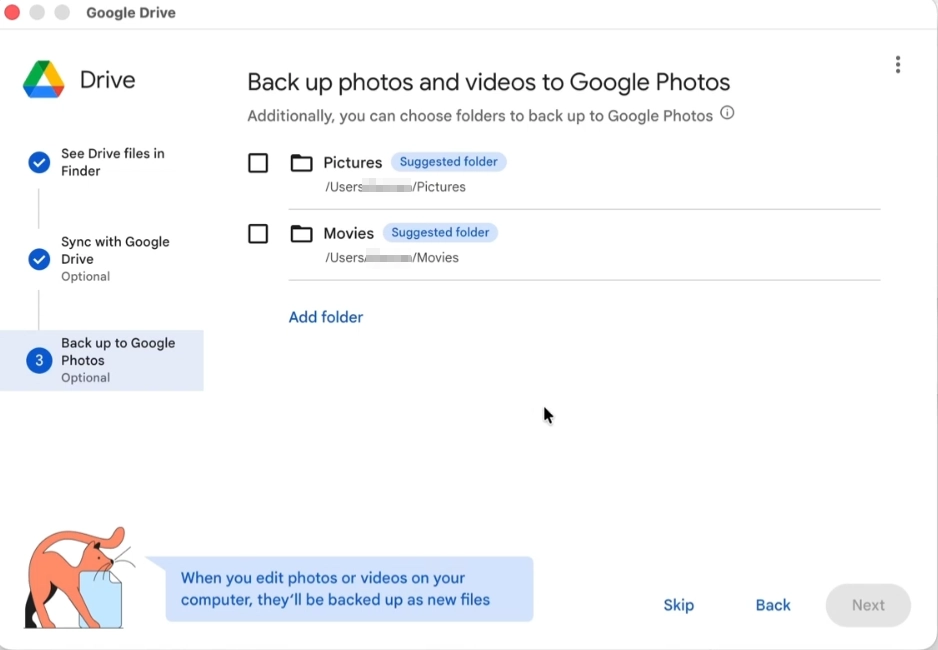The image size is (938, 650).
Task: Click the Back button
Action: click(x=773, y=605)
